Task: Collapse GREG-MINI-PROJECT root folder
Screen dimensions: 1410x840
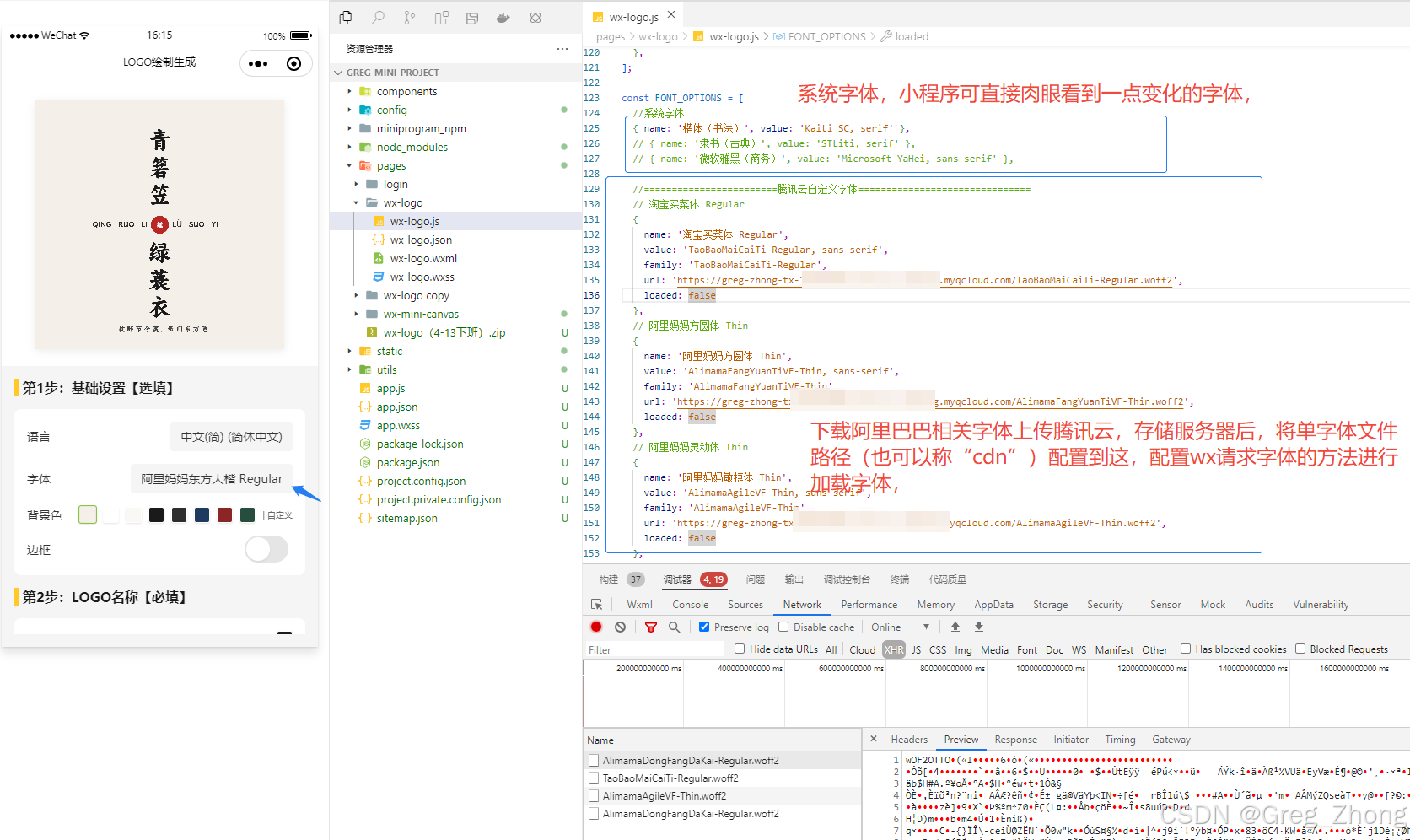Action: pos(338,73)
